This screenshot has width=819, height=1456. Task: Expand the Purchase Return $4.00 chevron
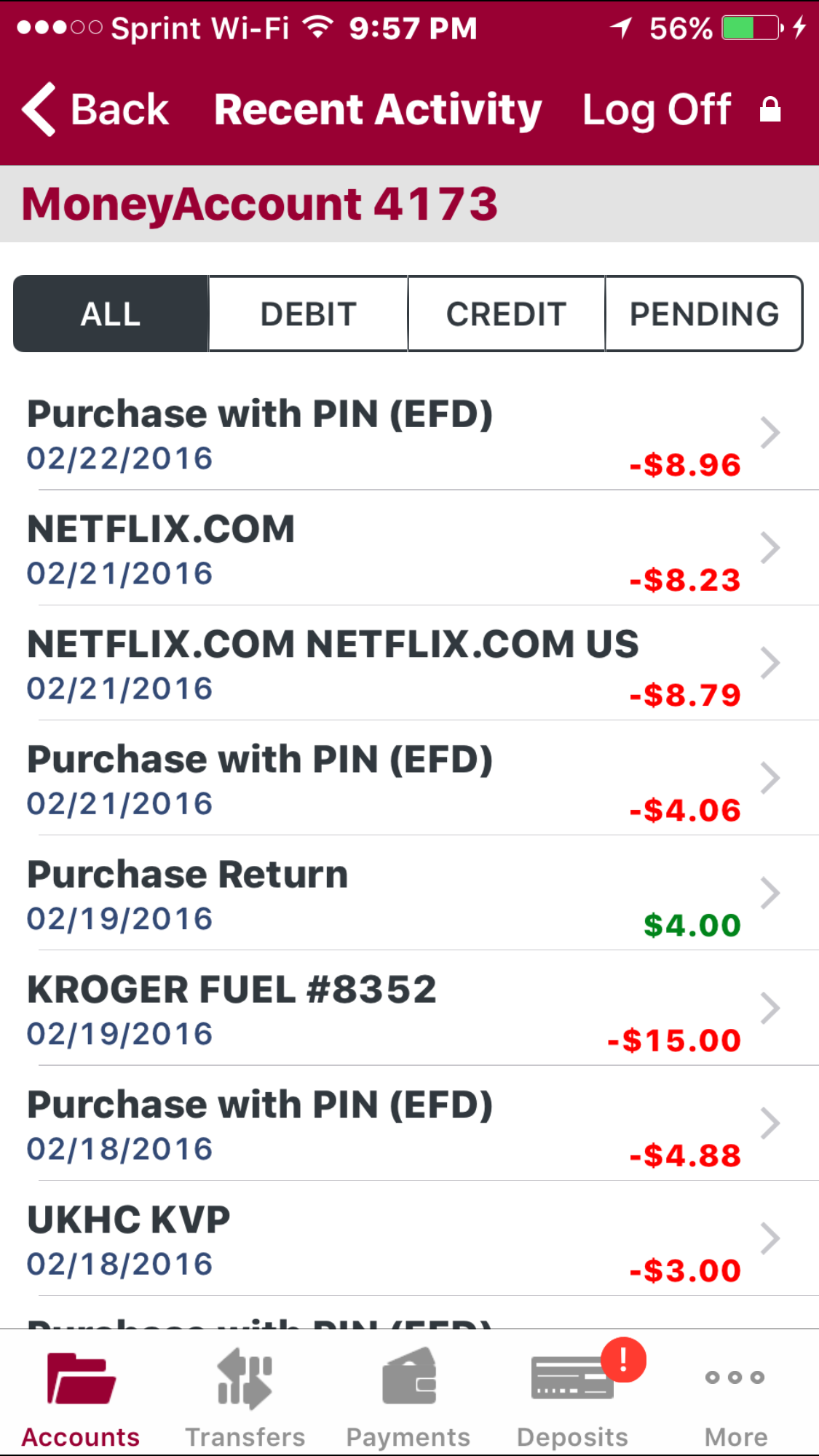pos(770,894)
